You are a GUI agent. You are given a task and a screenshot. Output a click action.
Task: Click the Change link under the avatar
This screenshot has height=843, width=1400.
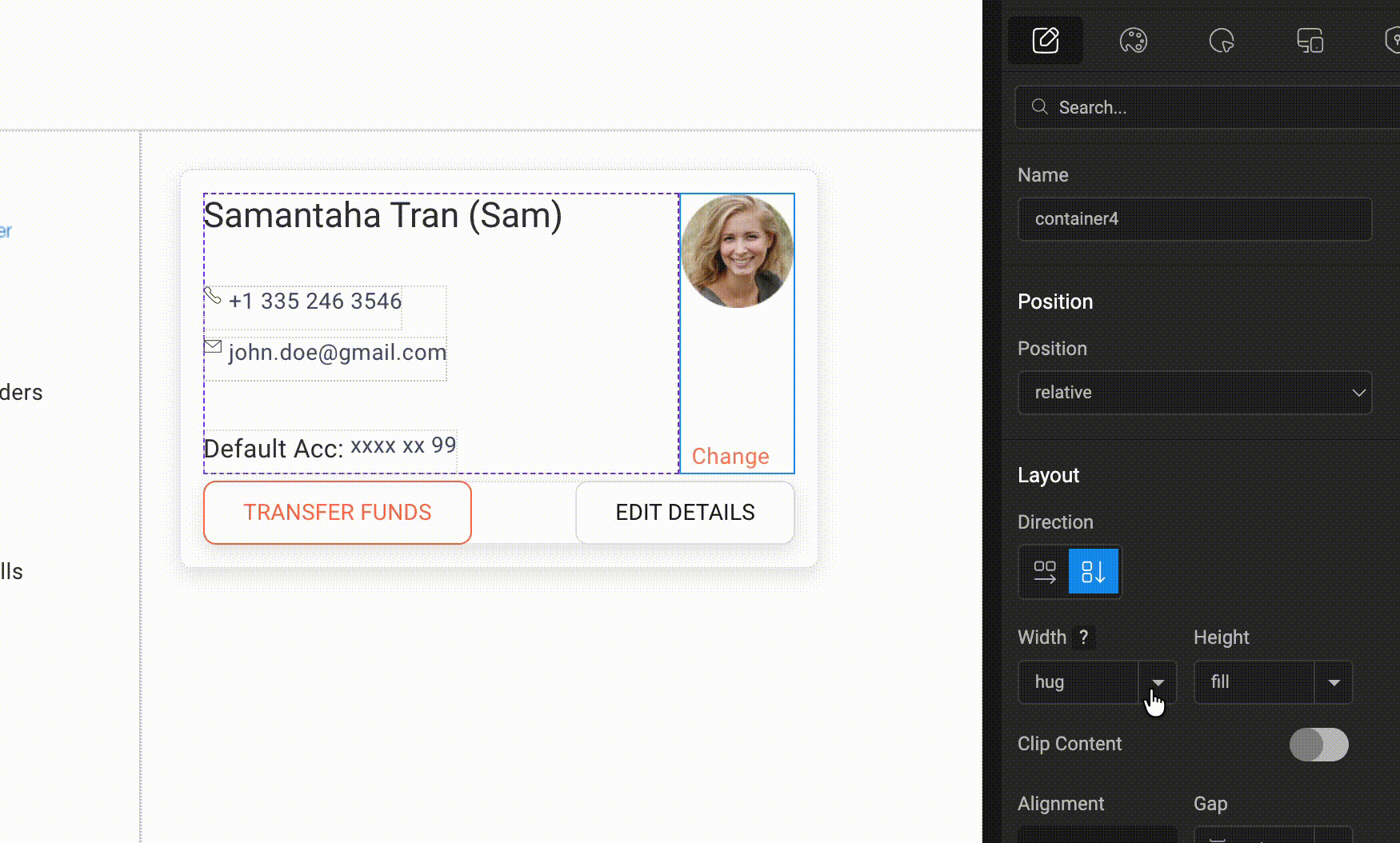click(x=729, y=456)
